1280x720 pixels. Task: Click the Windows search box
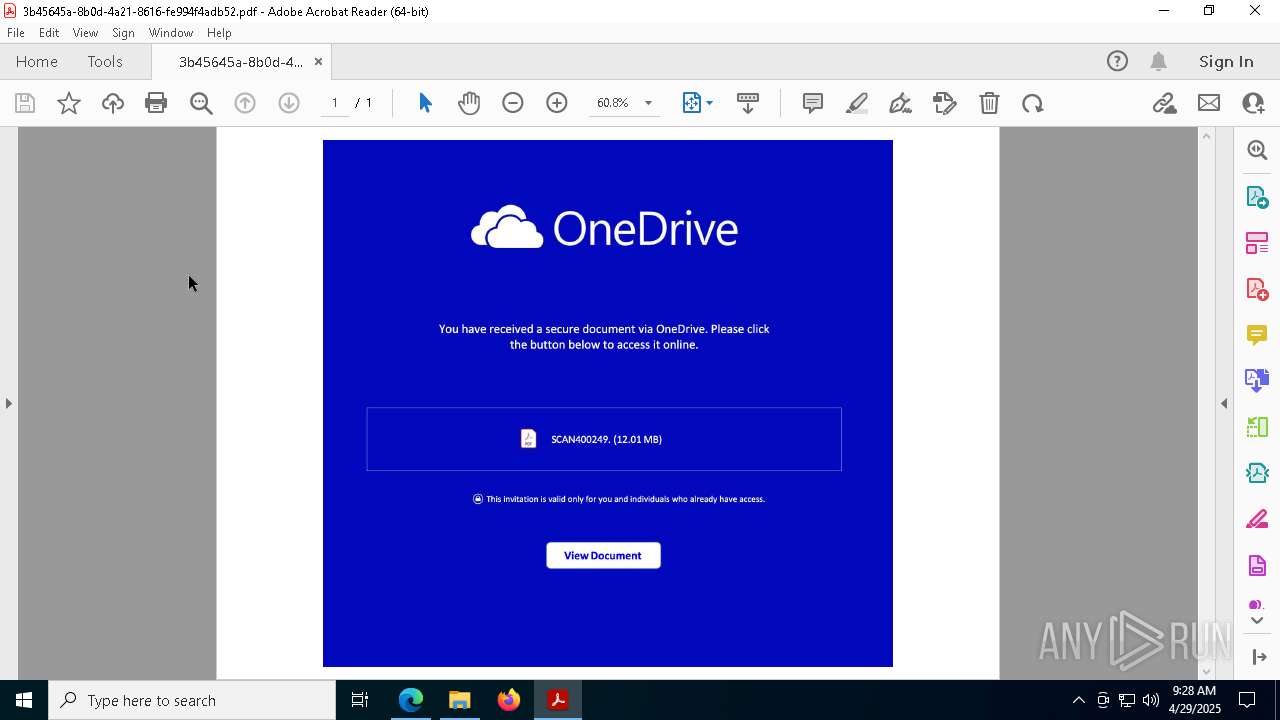click(x=192, y=700)
